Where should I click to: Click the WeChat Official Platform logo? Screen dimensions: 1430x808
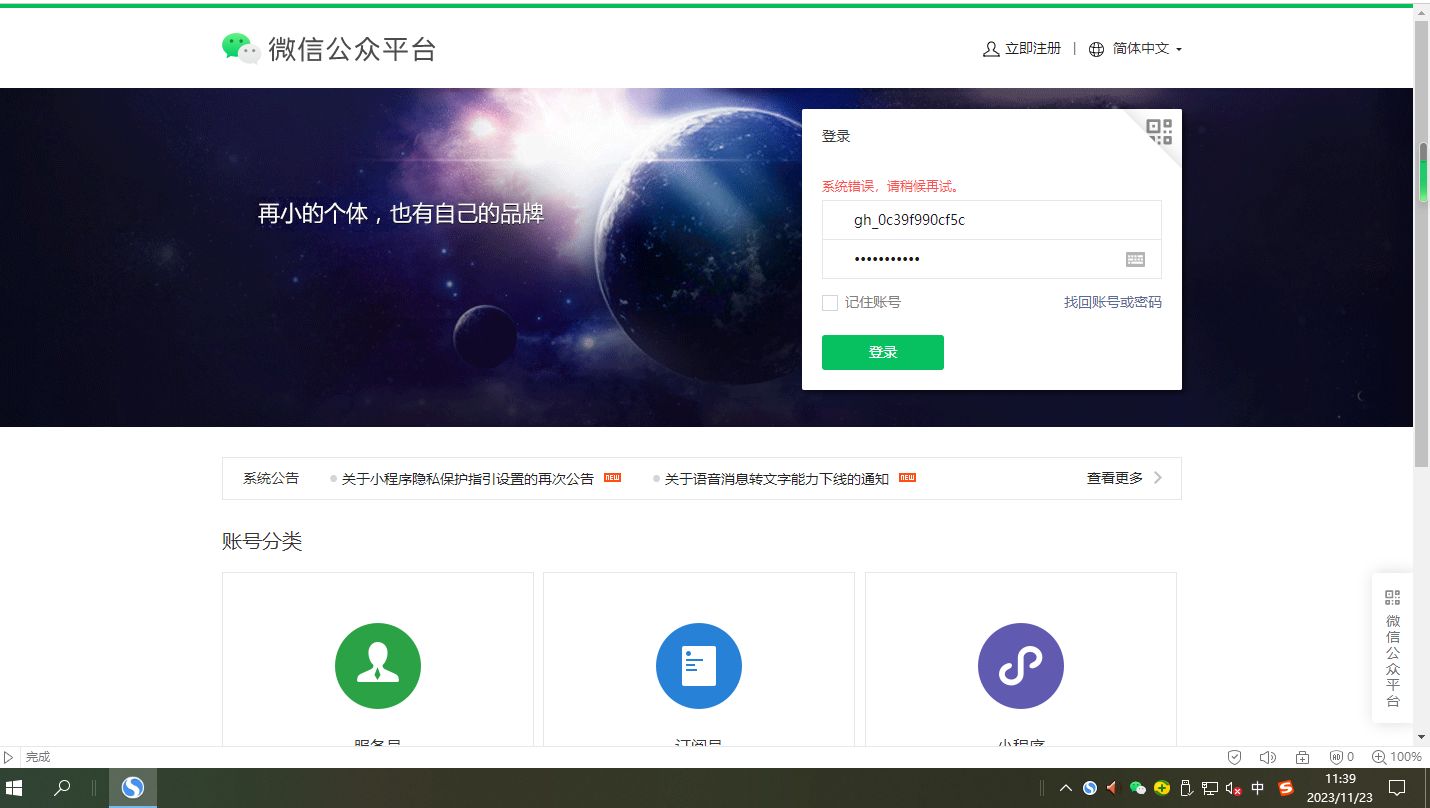(329, 48)
